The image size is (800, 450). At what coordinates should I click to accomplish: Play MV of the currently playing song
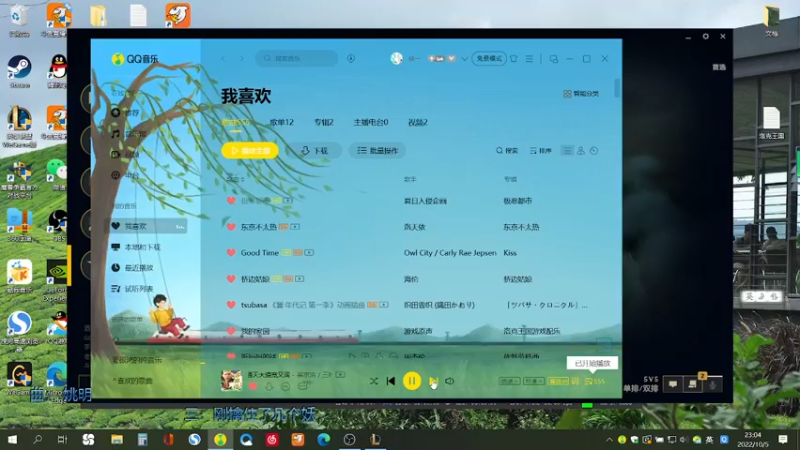340,374
